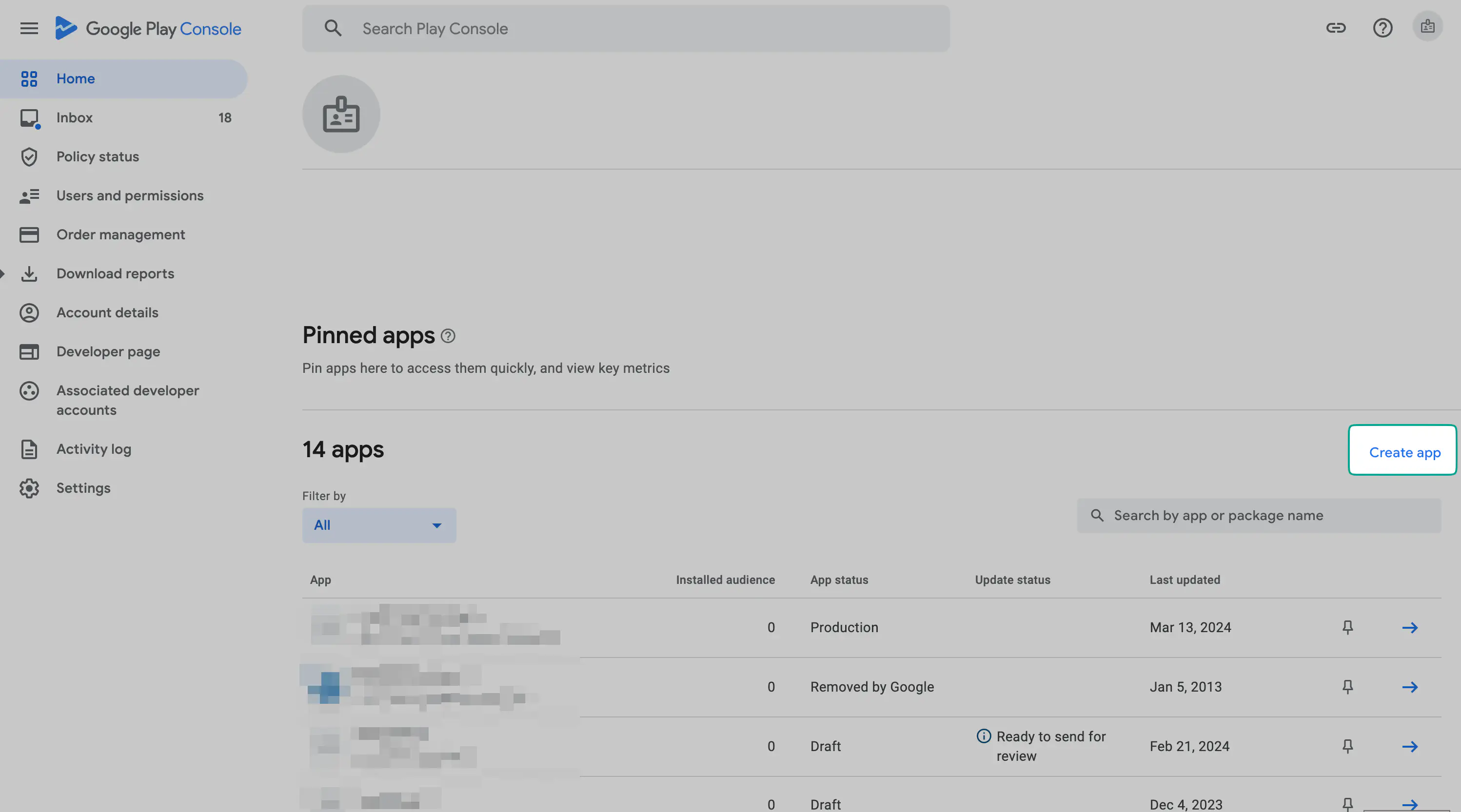Viewport: 1461px width, 812px height.
Task: Open the Production app via its arrow
Action: pyautogui.click(x=1410, y=627)
